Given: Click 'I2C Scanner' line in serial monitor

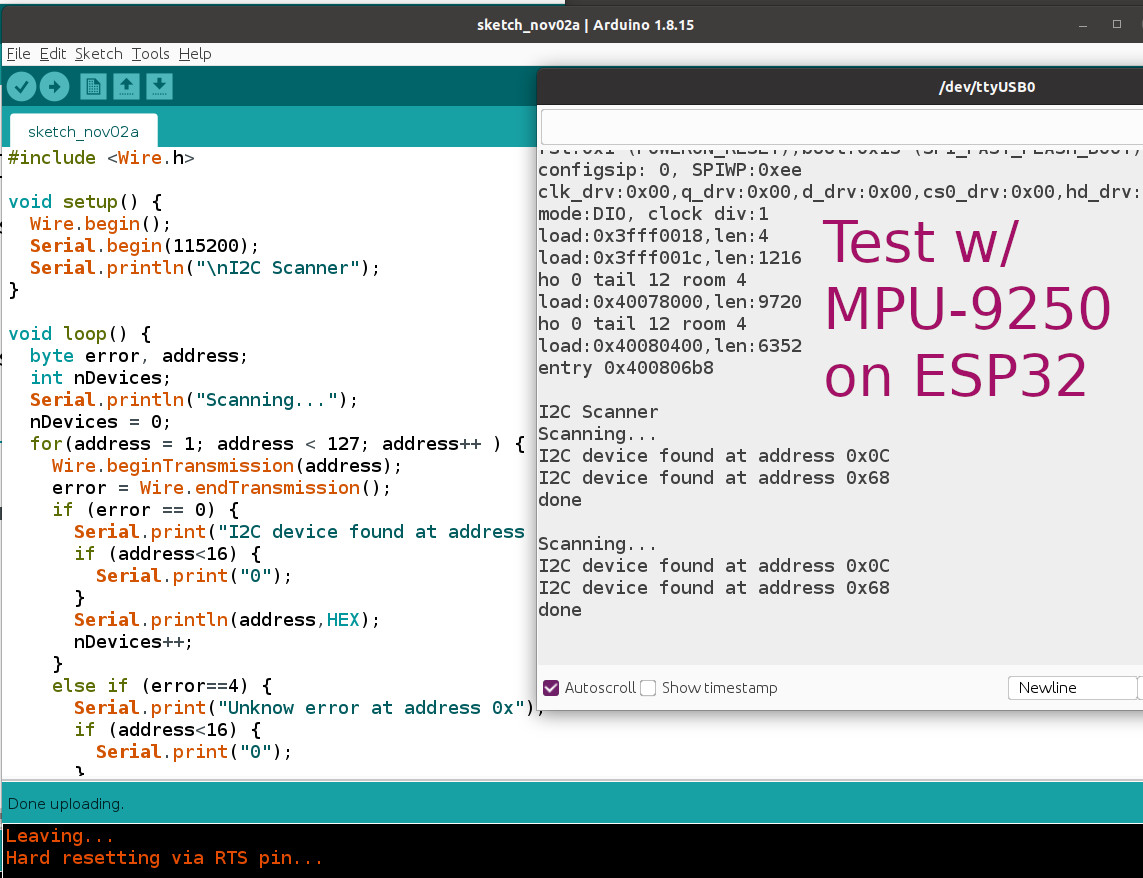Looking at the screenshot, I should coord(598,412).
